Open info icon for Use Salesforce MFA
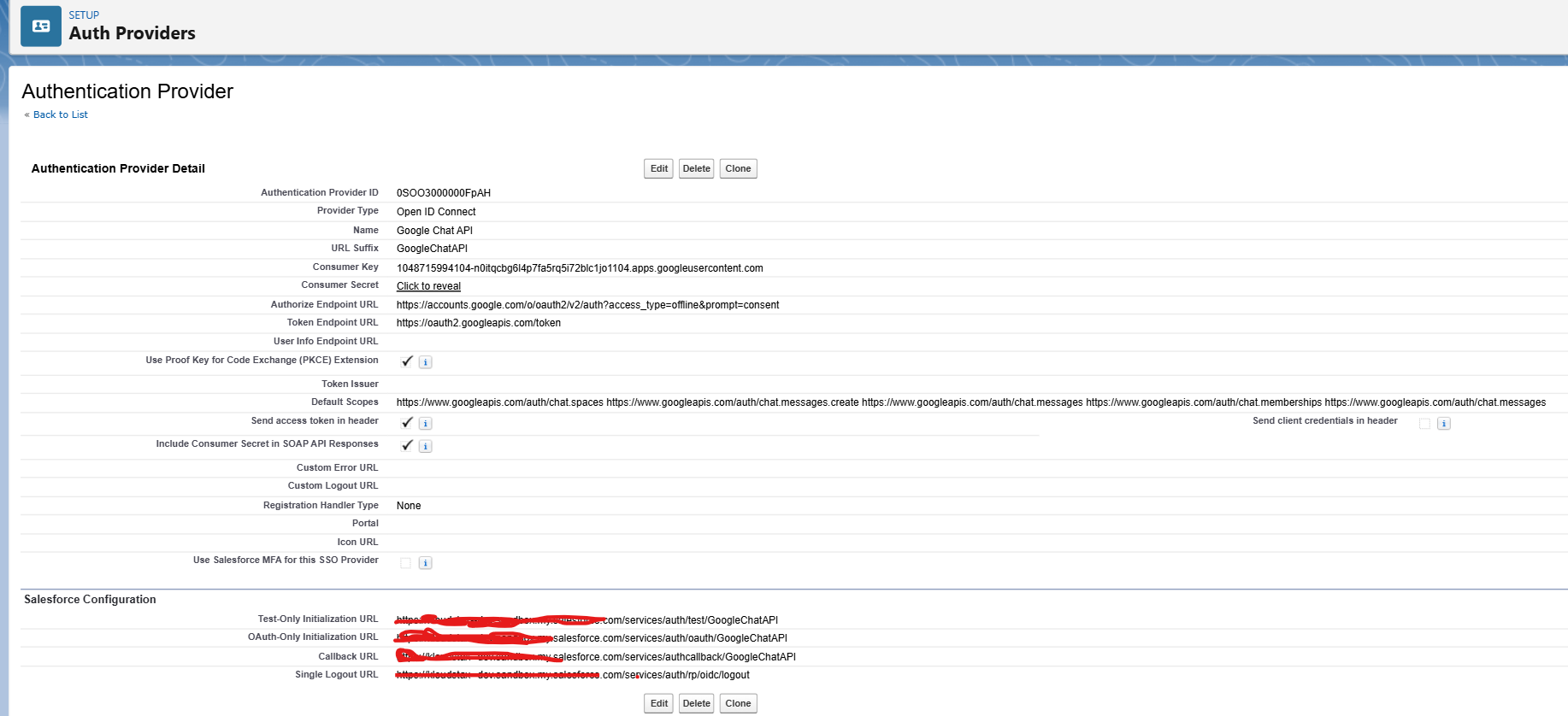Screen dimensions: 1568x716 [426, 563]
